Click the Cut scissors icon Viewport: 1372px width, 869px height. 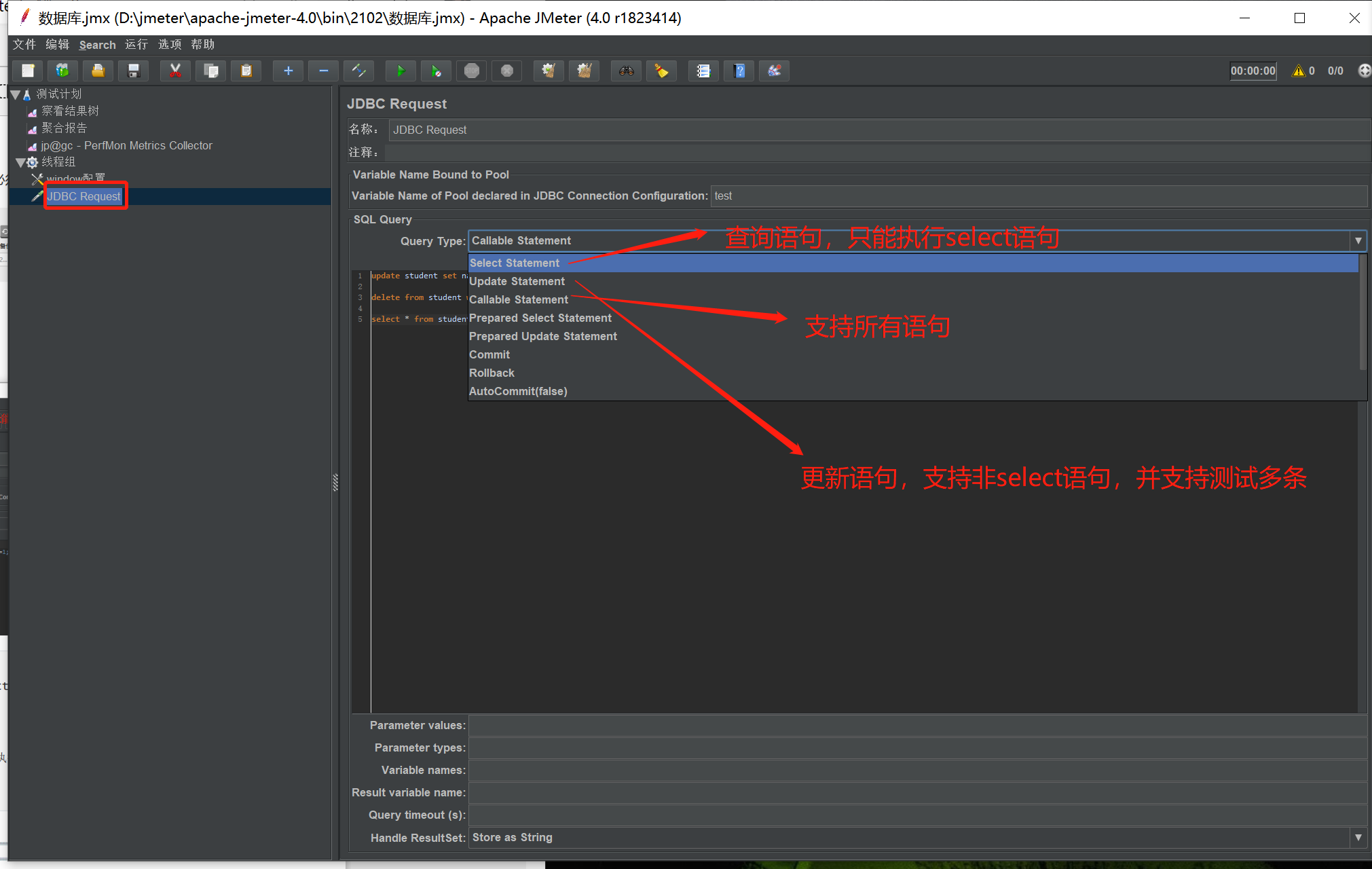click(175, 71)
